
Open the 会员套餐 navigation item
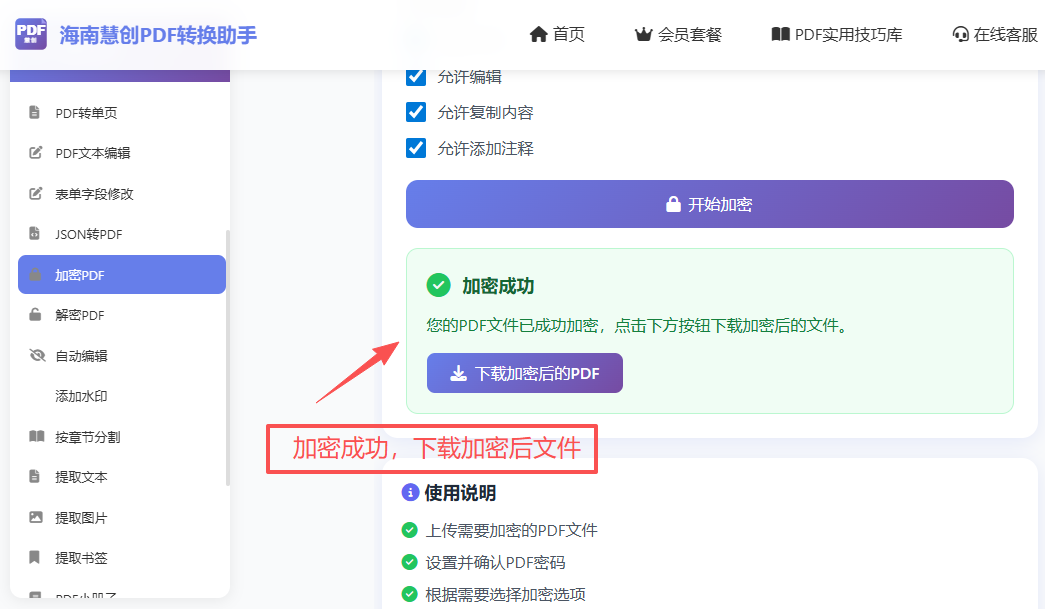tap(678, 34)
